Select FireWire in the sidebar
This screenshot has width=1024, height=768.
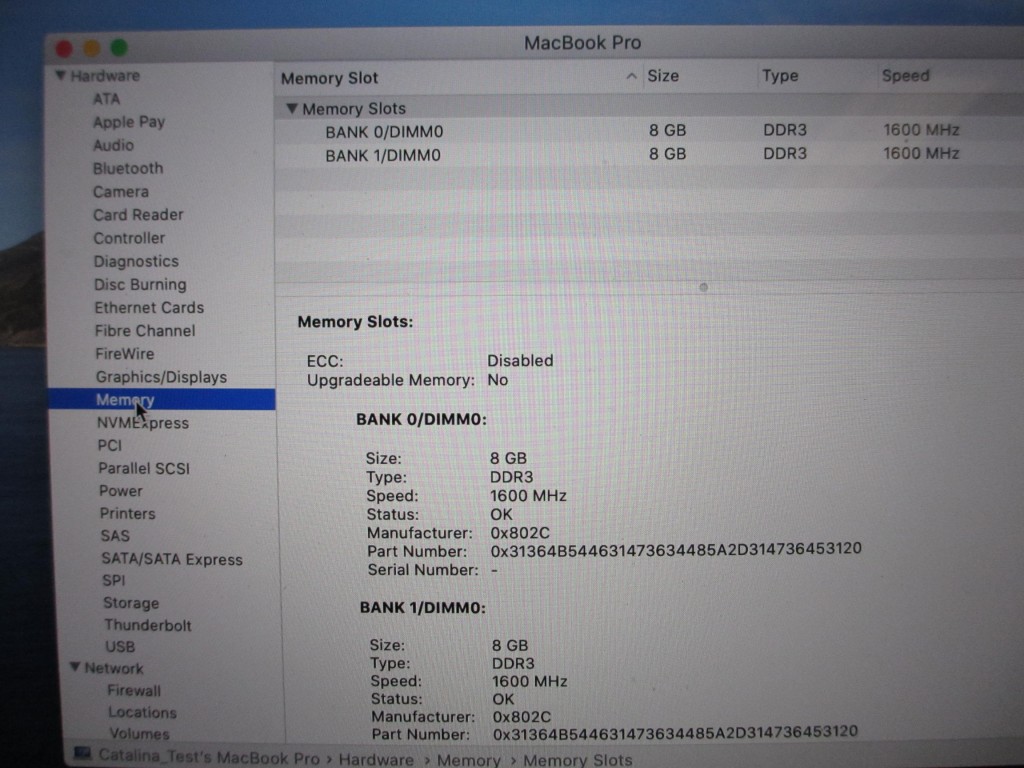point(125,354)
